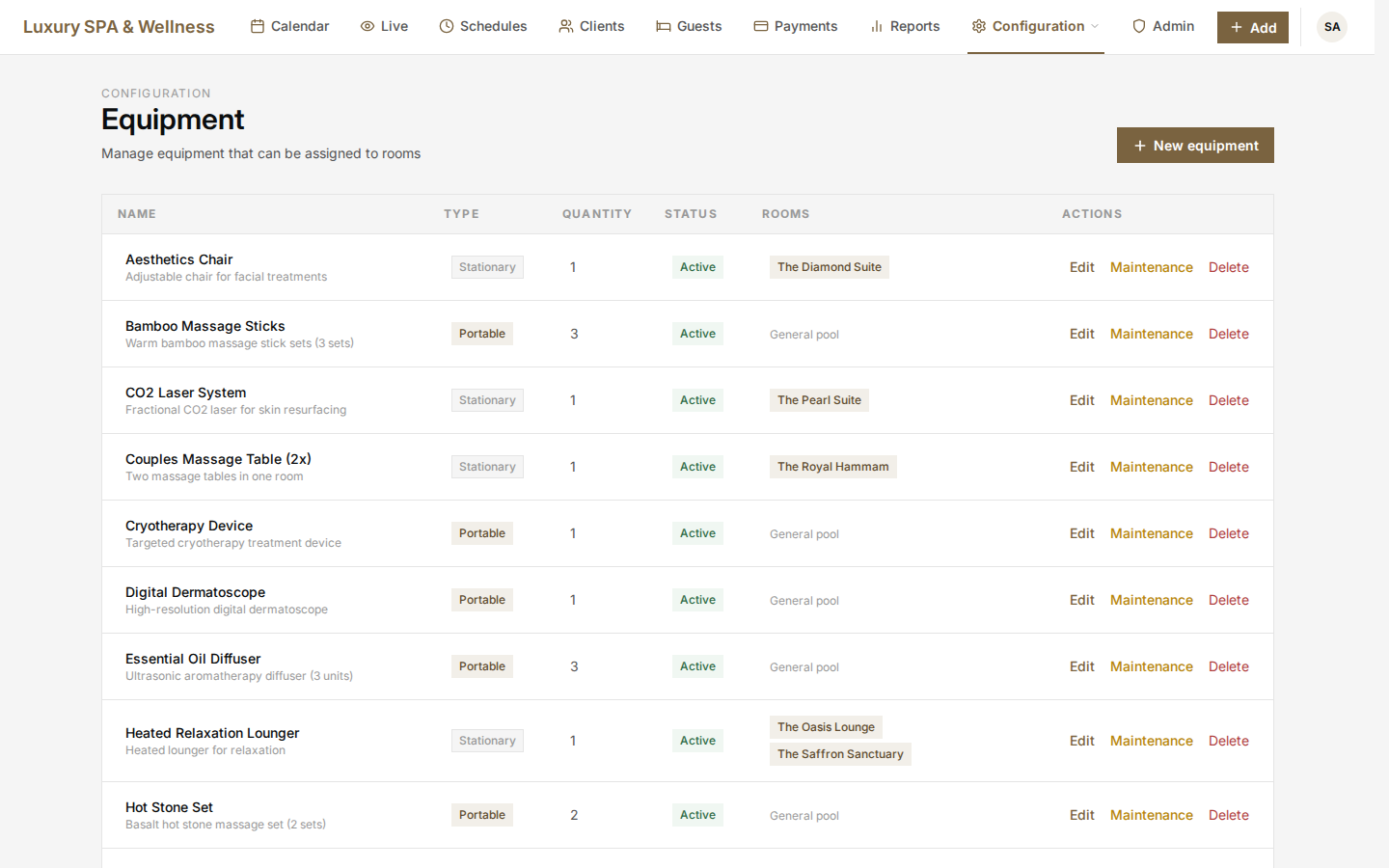Click the clock icon beside Schedules
This screenshot has width=1389, height=868.
point(444,26)
